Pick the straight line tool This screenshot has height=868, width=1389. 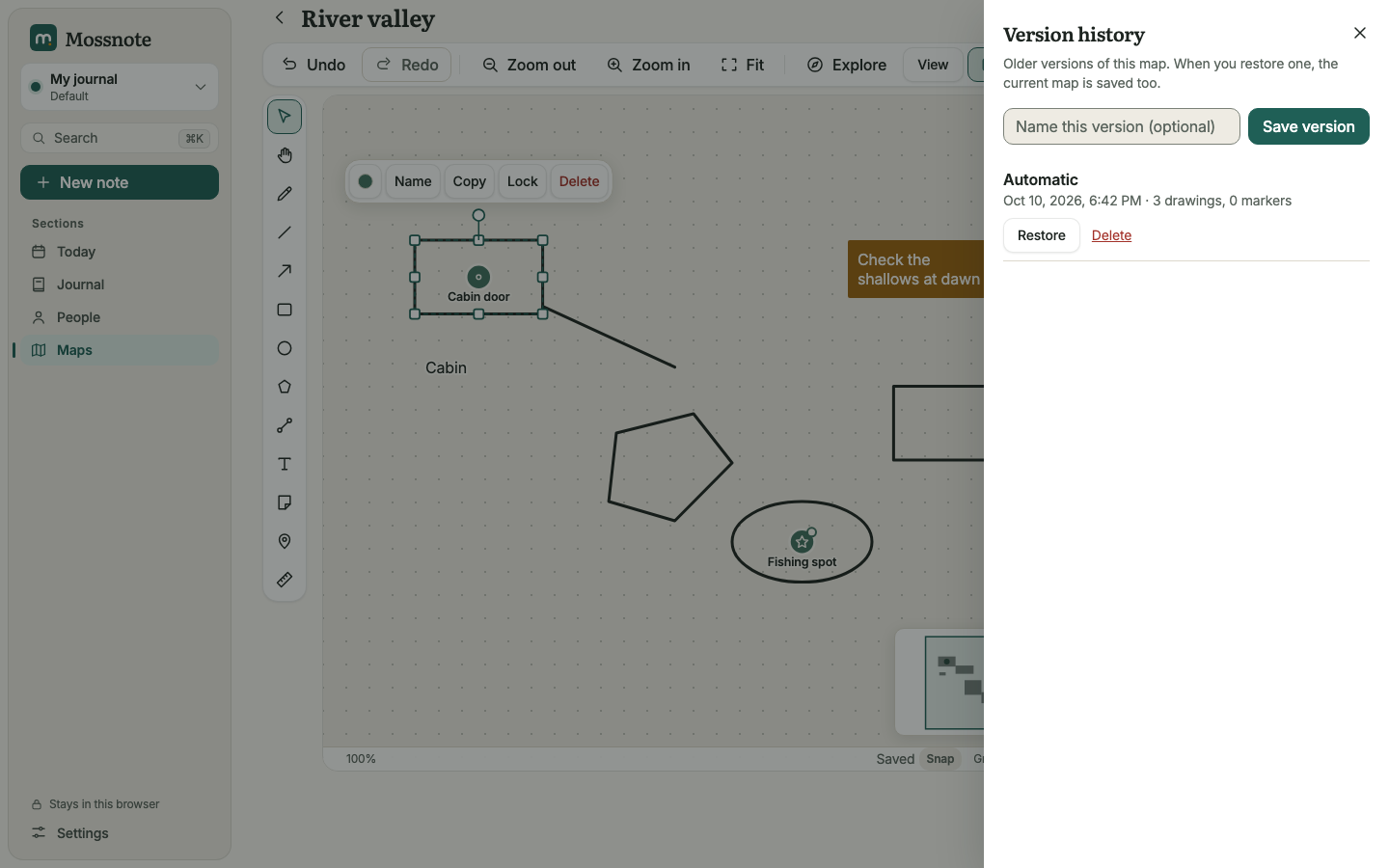pyautogui.click(x=285, y=232)
